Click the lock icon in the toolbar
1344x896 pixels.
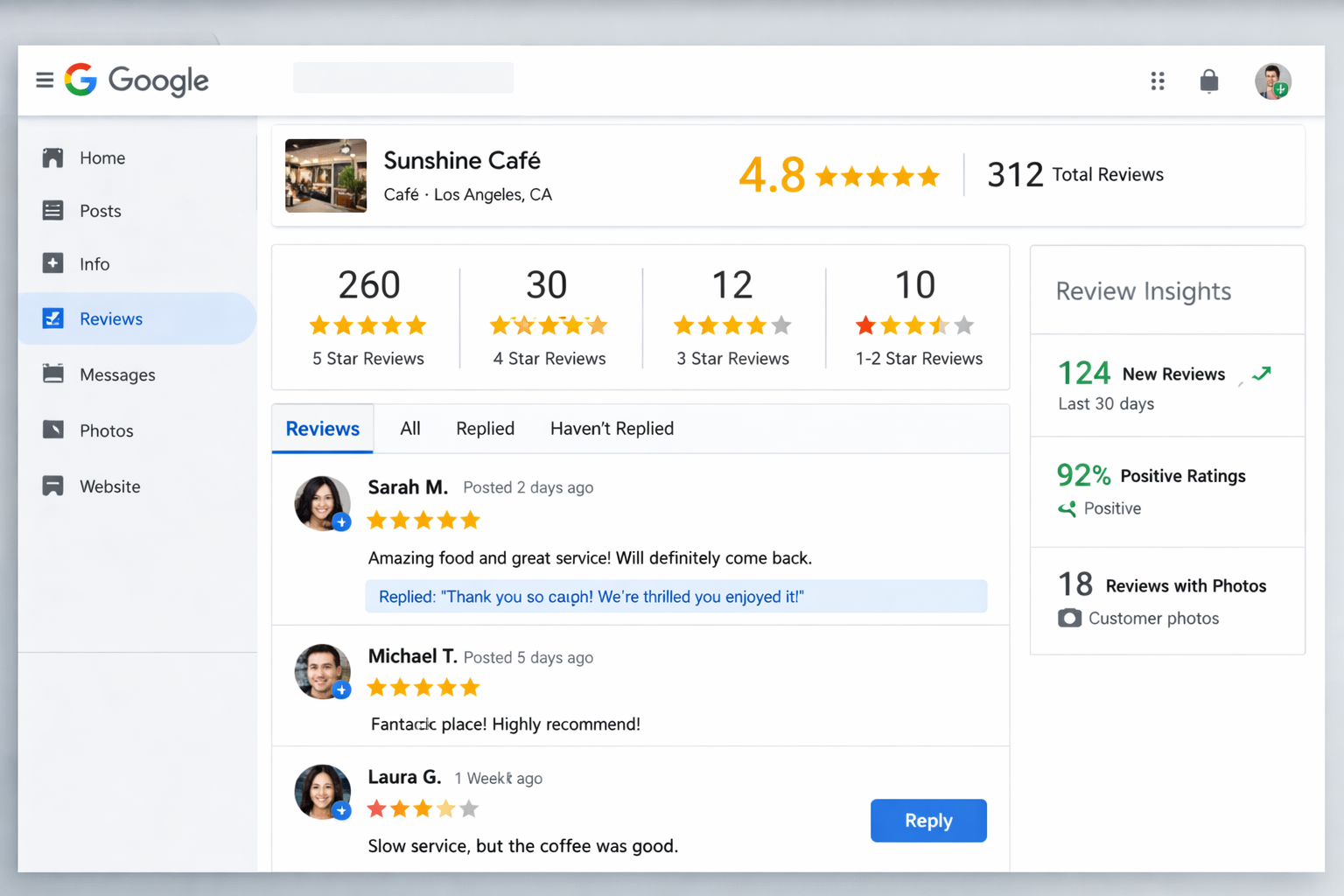1209,80
